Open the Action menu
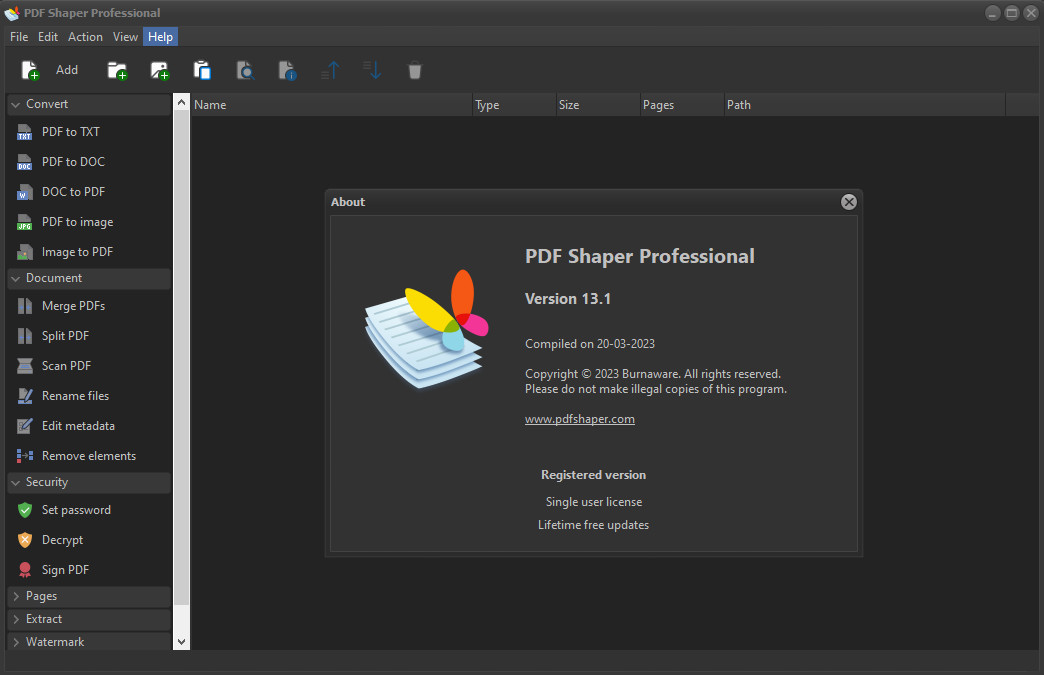1044x675 pixels. [85, 37]
